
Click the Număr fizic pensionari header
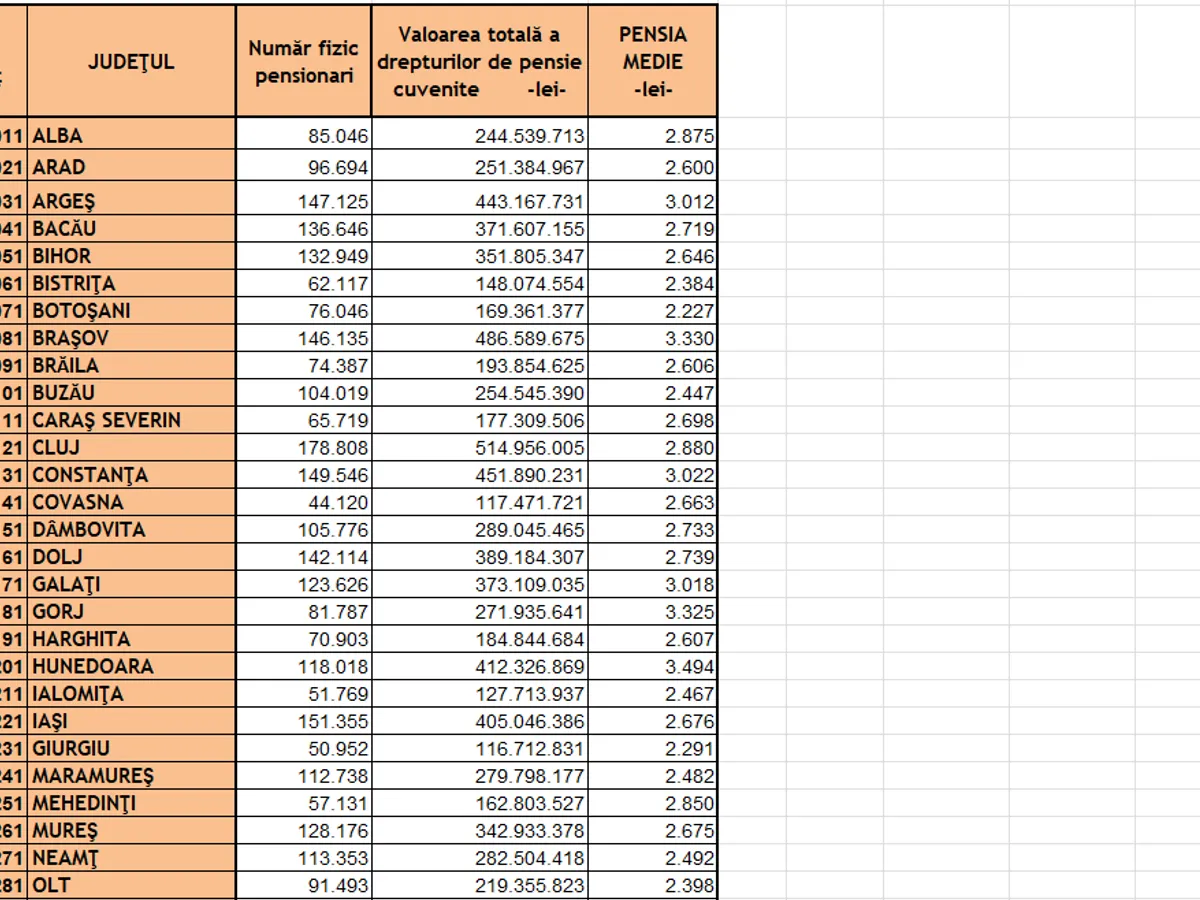coord(304,61)
